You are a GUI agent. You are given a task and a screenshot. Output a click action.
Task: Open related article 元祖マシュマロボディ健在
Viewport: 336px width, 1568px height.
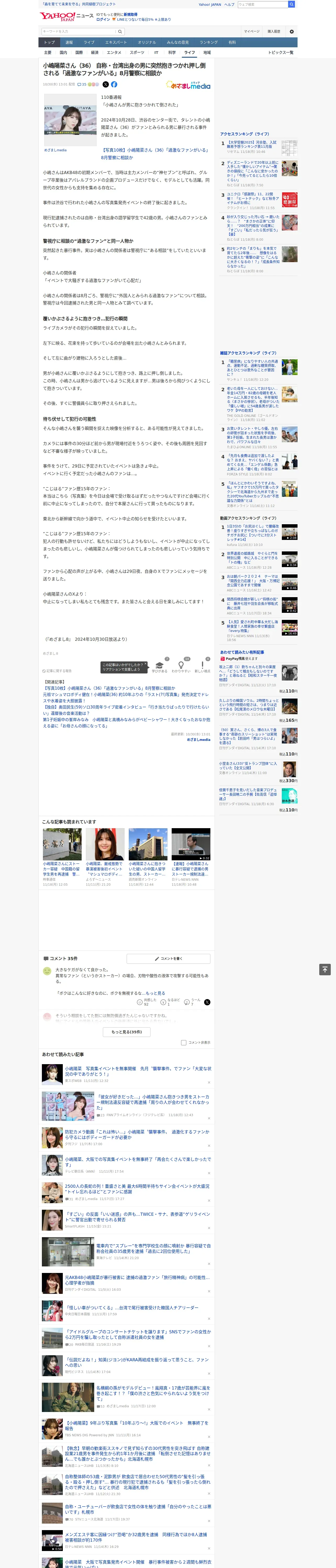click(x=126, y=697)
